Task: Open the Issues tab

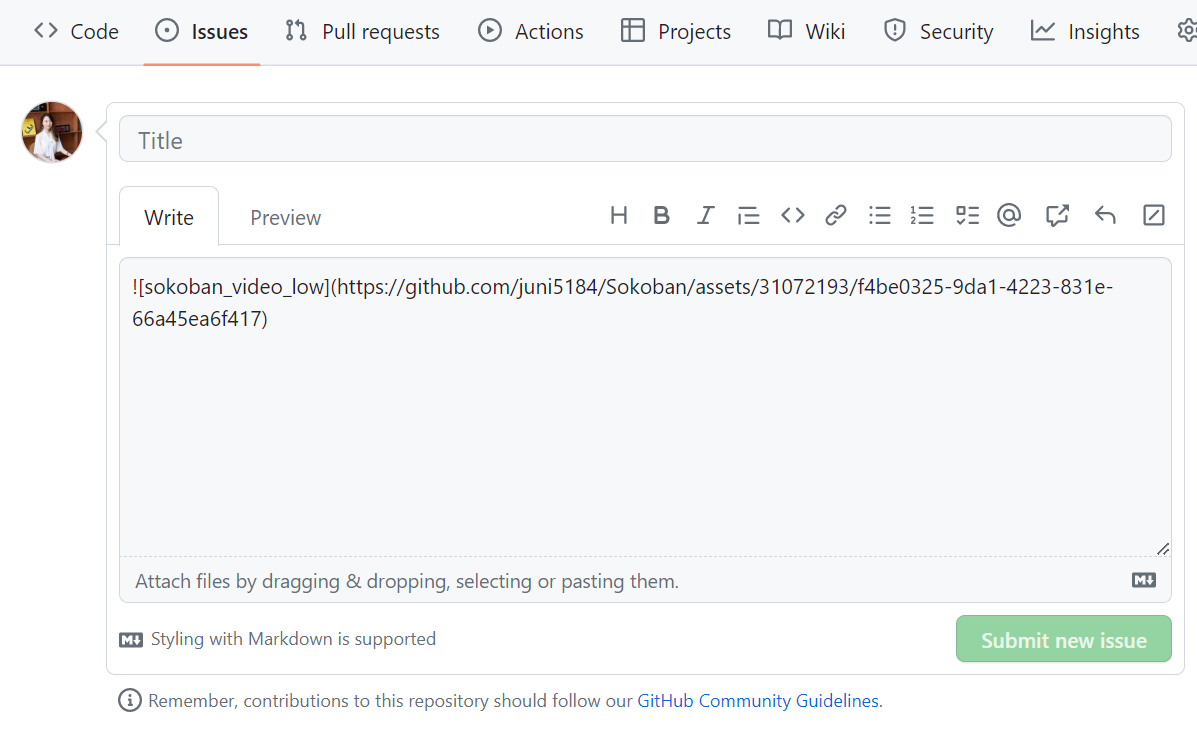Action: tap(202, 31)
